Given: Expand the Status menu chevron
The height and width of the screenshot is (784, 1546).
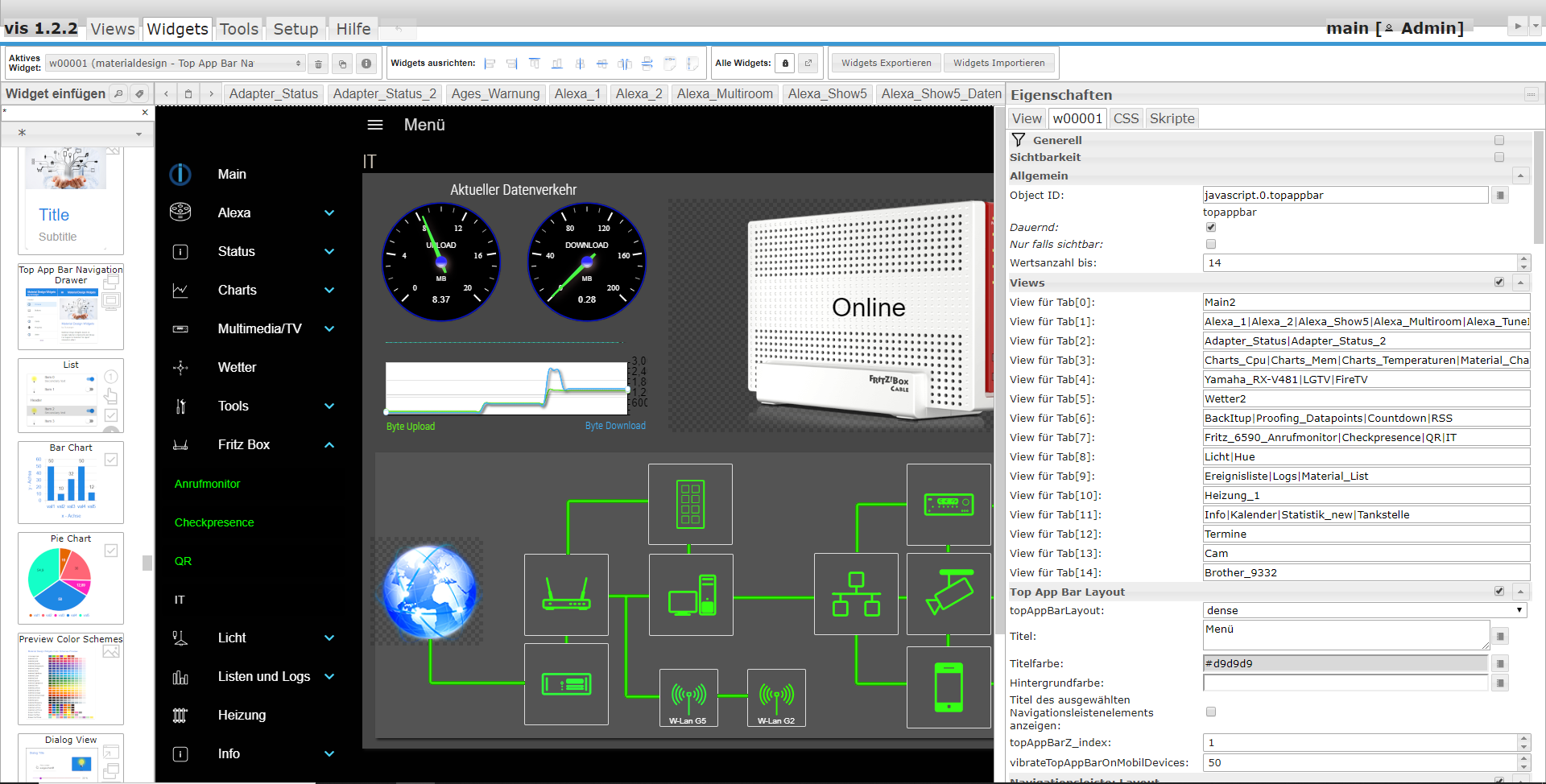Looking at the screenshot, I should (x=329, y=251).
